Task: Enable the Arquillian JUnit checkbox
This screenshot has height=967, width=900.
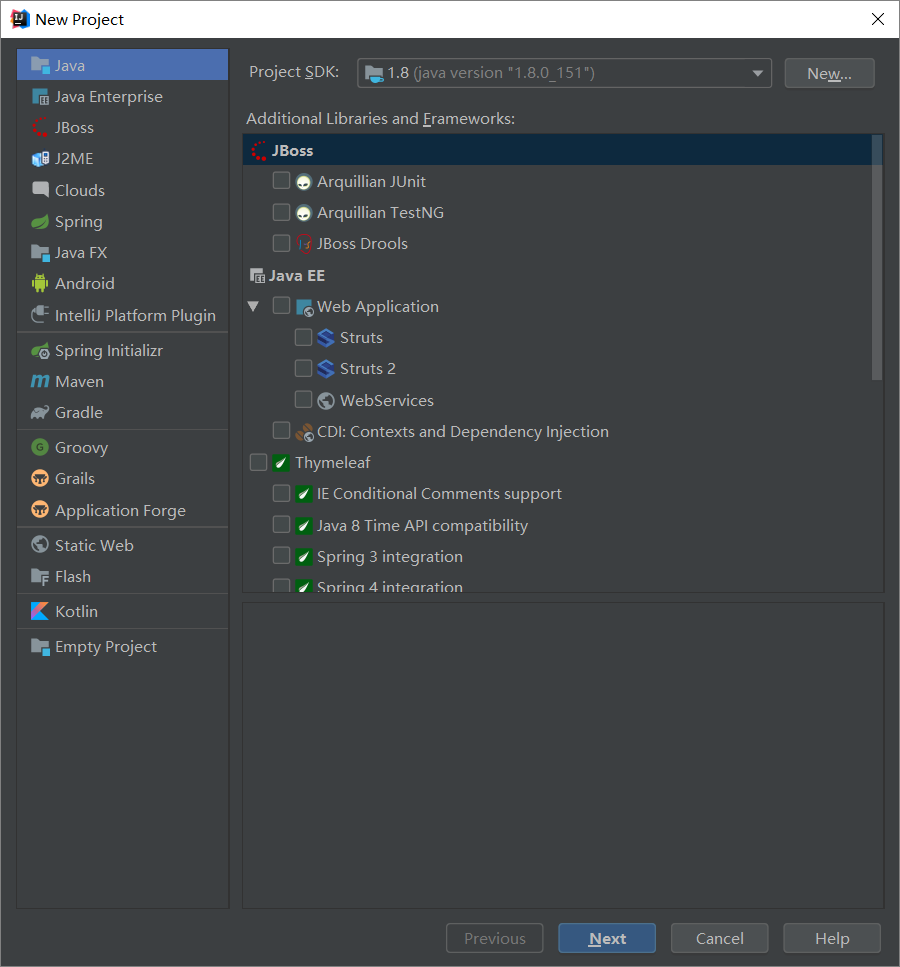Action: (281, 181)
